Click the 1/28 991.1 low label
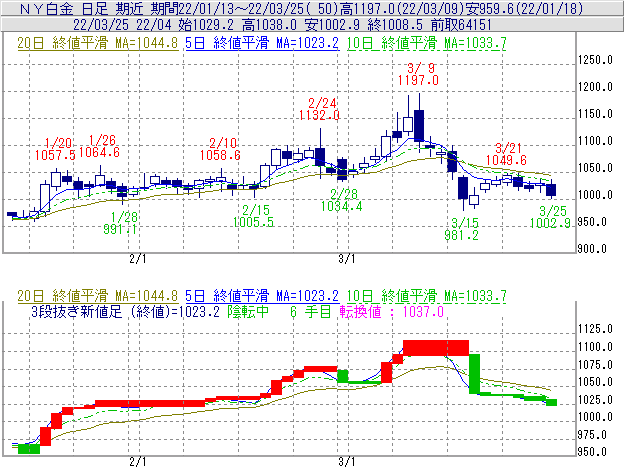The image size is (624, 475). (121, 223)
